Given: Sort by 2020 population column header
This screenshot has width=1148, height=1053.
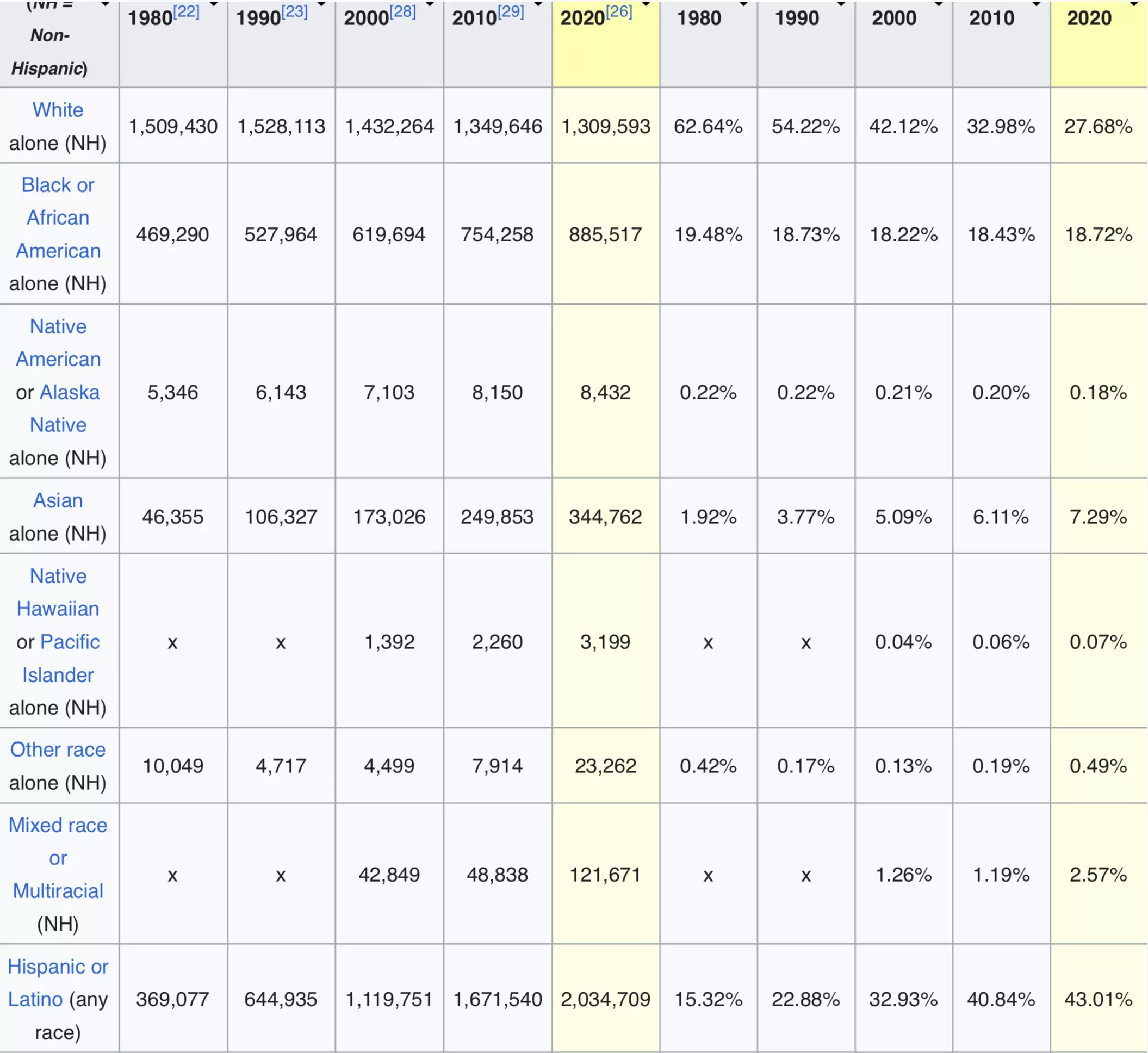Looking at the screenshot, I should click(x=606, y=44).
